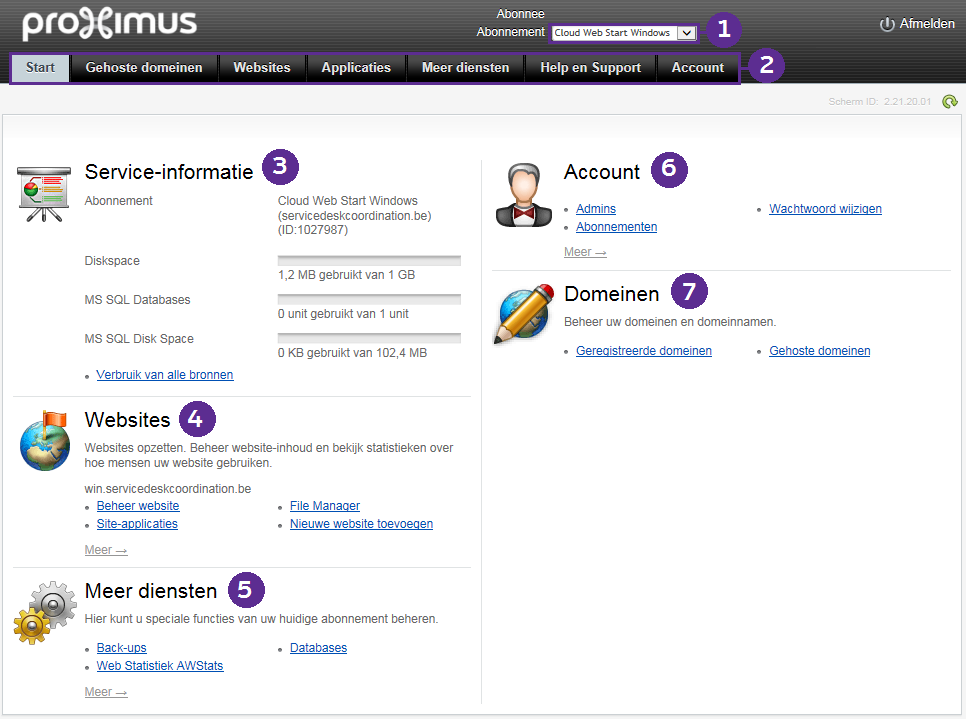Viewport: 966px width, 719px height.
Task: Click the Meer diensten gears icon
Action: [45, 611]
